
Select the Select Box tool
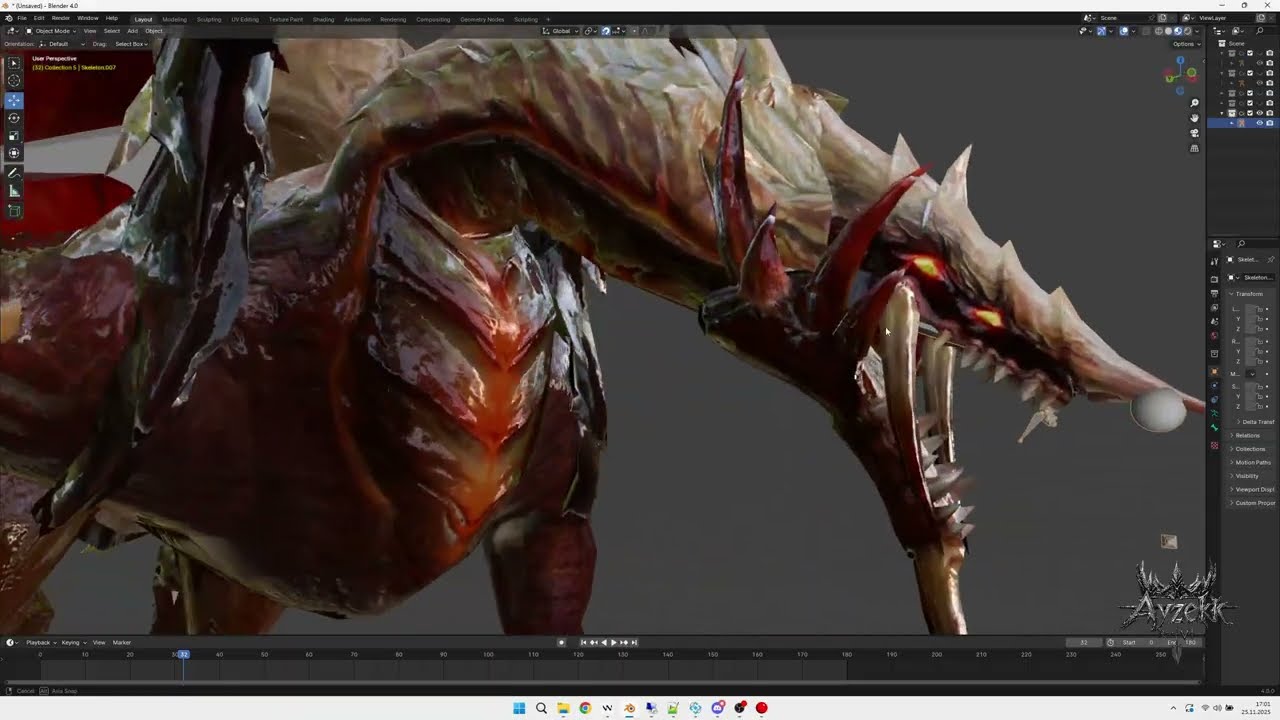(x=14, y=62)
